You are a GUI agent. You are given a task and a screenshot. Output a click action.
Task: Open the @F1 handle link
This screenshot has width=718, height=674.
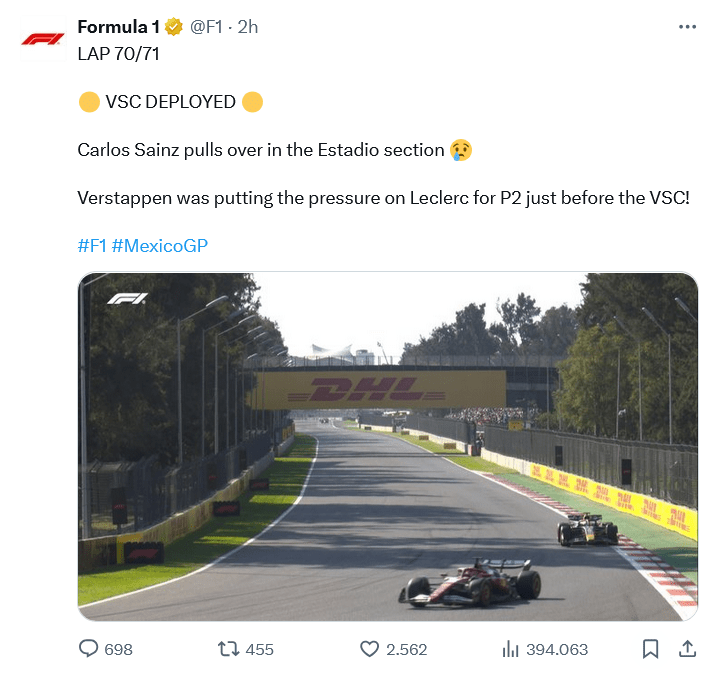click(x=206, y=27)
